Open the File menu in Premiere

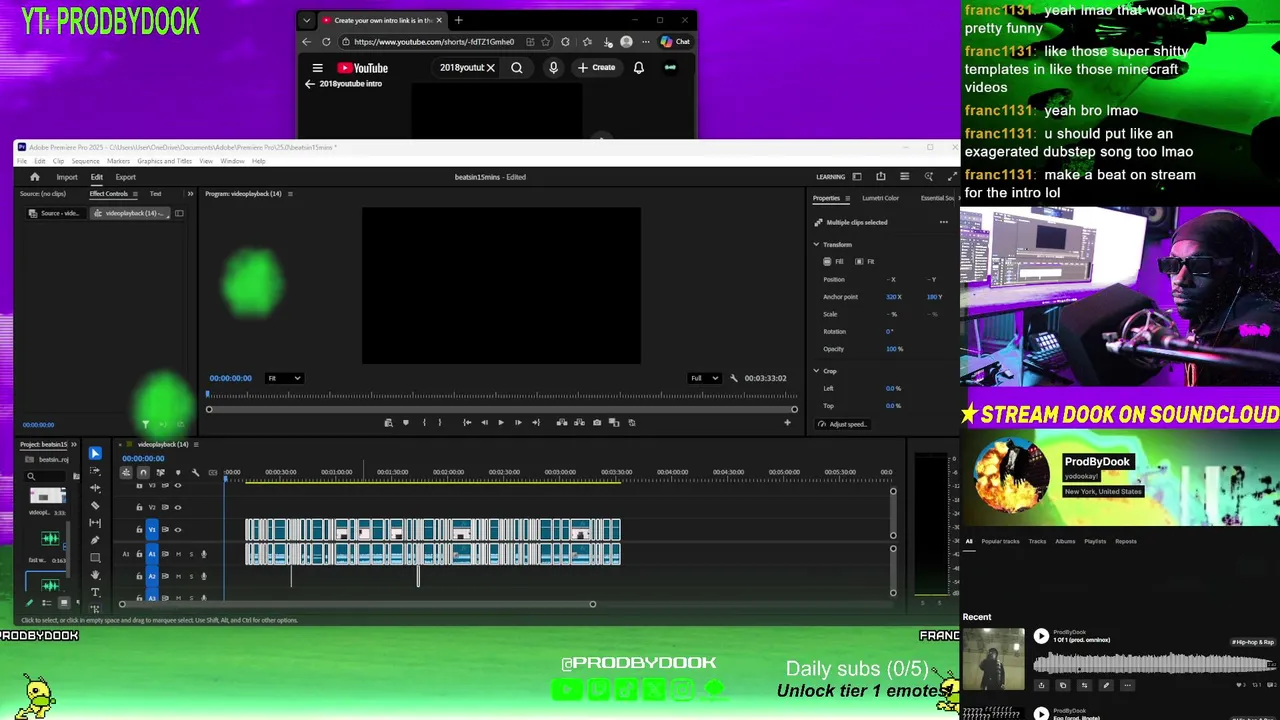22,161
